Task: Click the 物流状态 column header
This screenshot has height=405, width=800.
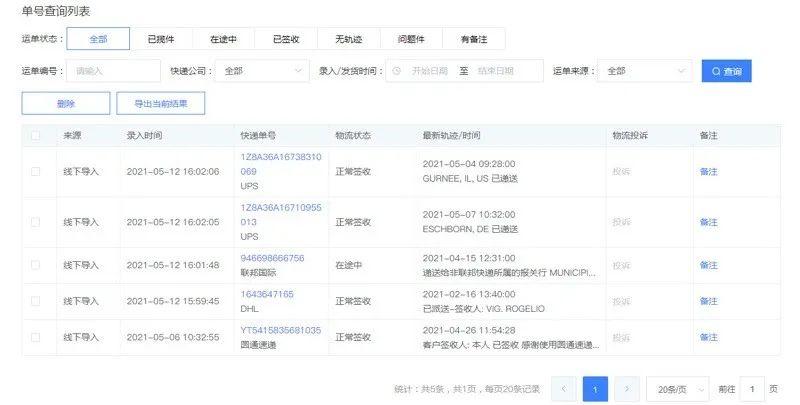Action: coord(353,136)
